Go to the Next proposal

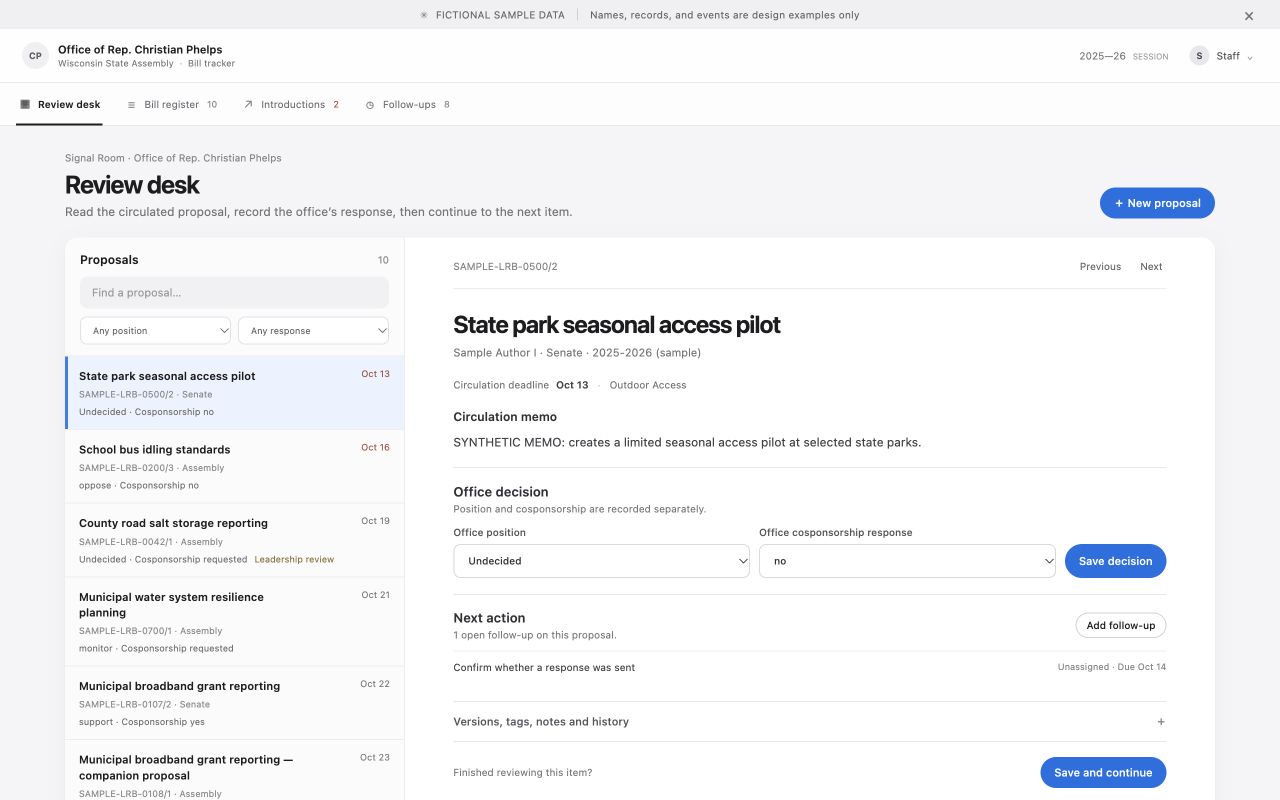[1151, 266]
